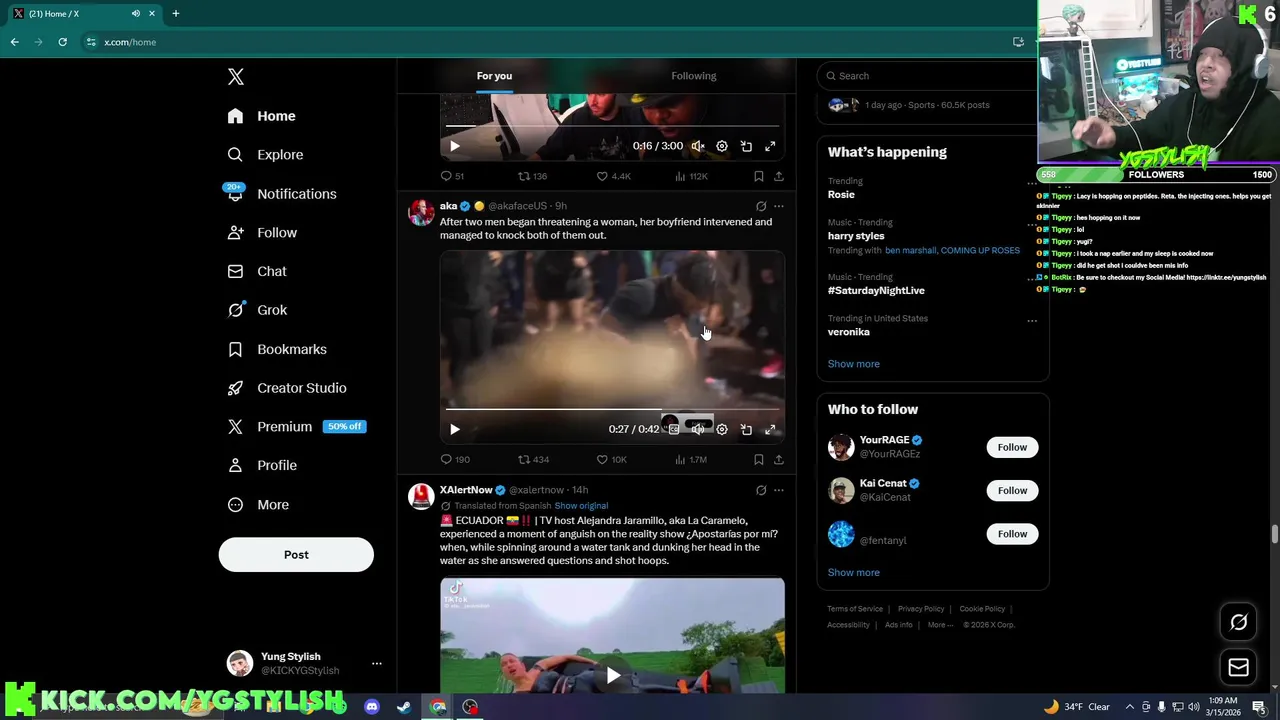Screen dimensions: 1280x720
Task: Open aka's profile avatar
Action: [x=421, y=212]
